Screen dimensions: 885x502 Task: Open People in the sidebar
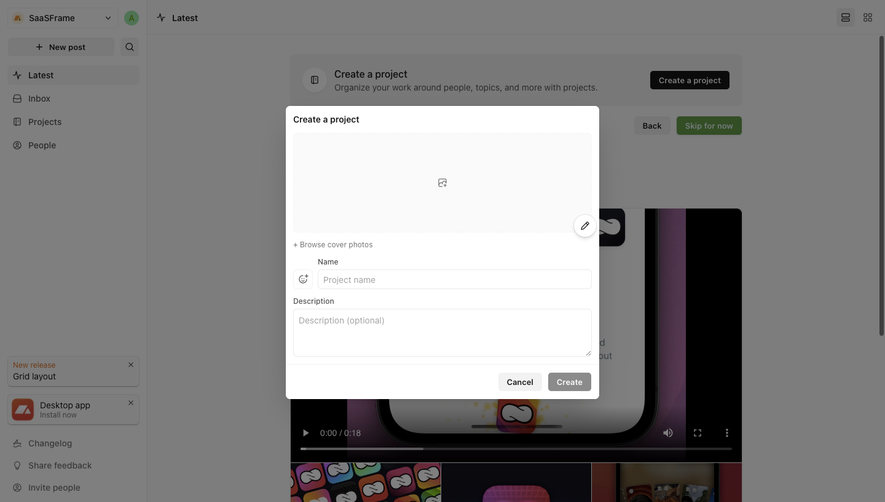(73, 145)
